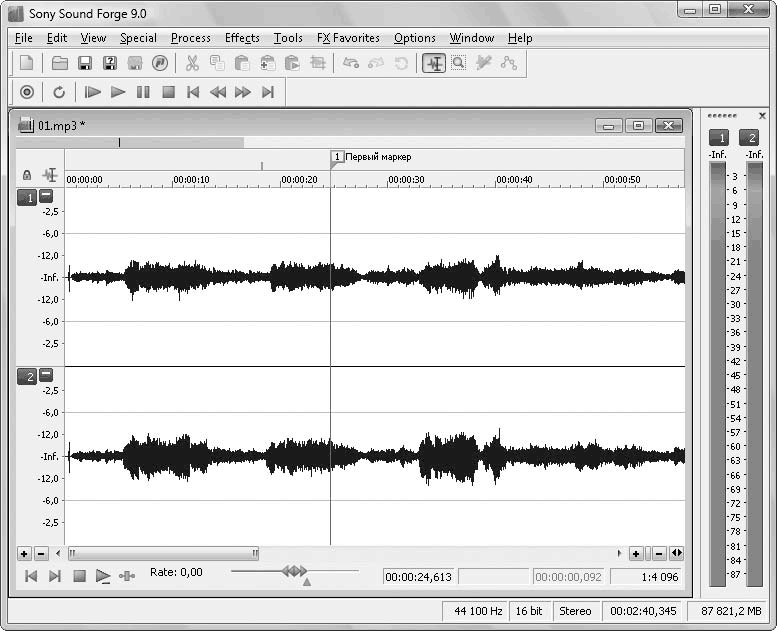
Task: Click the Cut scissors icon
Action: click(x=192, y=63)
